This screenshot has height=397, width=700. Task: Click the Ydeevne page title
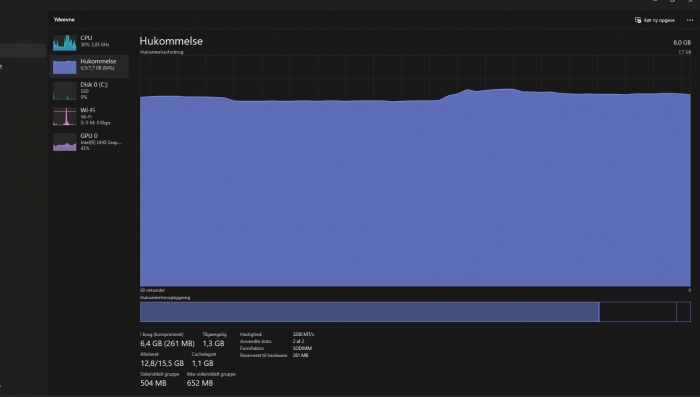[64, 20]
